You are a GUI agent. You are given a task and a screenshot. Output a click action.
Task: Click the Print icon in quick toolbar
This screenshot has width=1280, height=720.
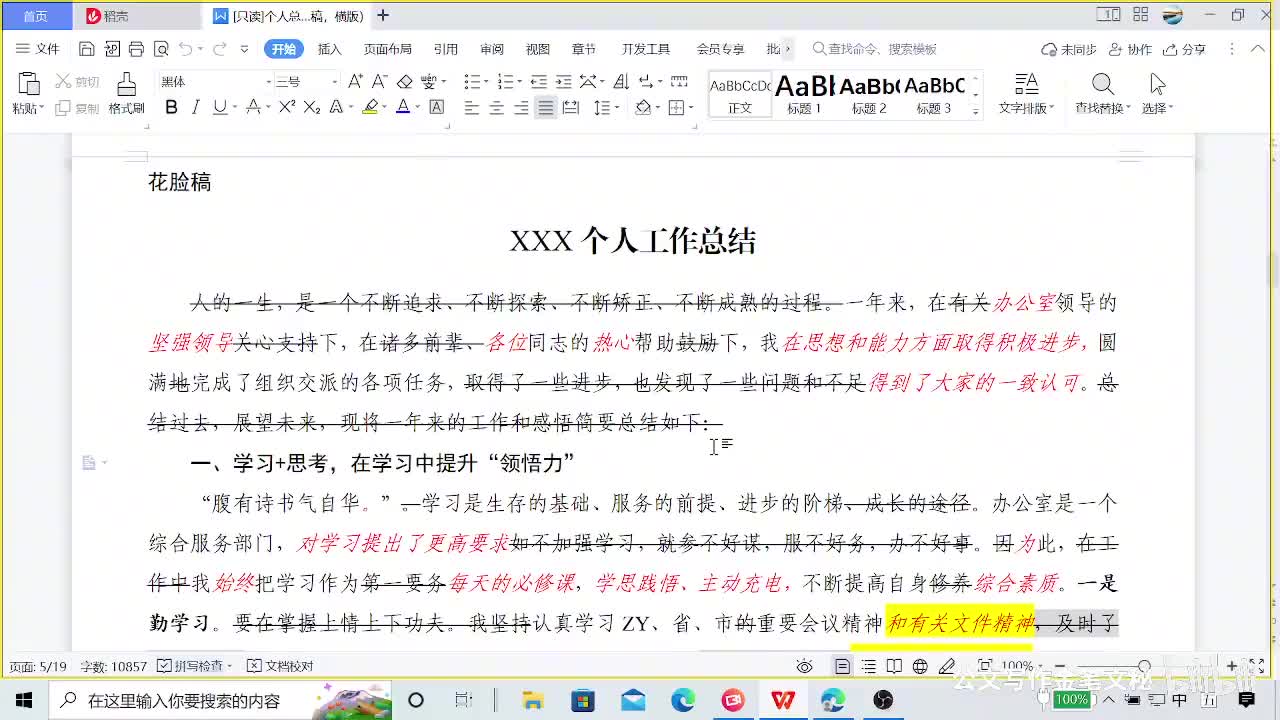tap(136, 49)
